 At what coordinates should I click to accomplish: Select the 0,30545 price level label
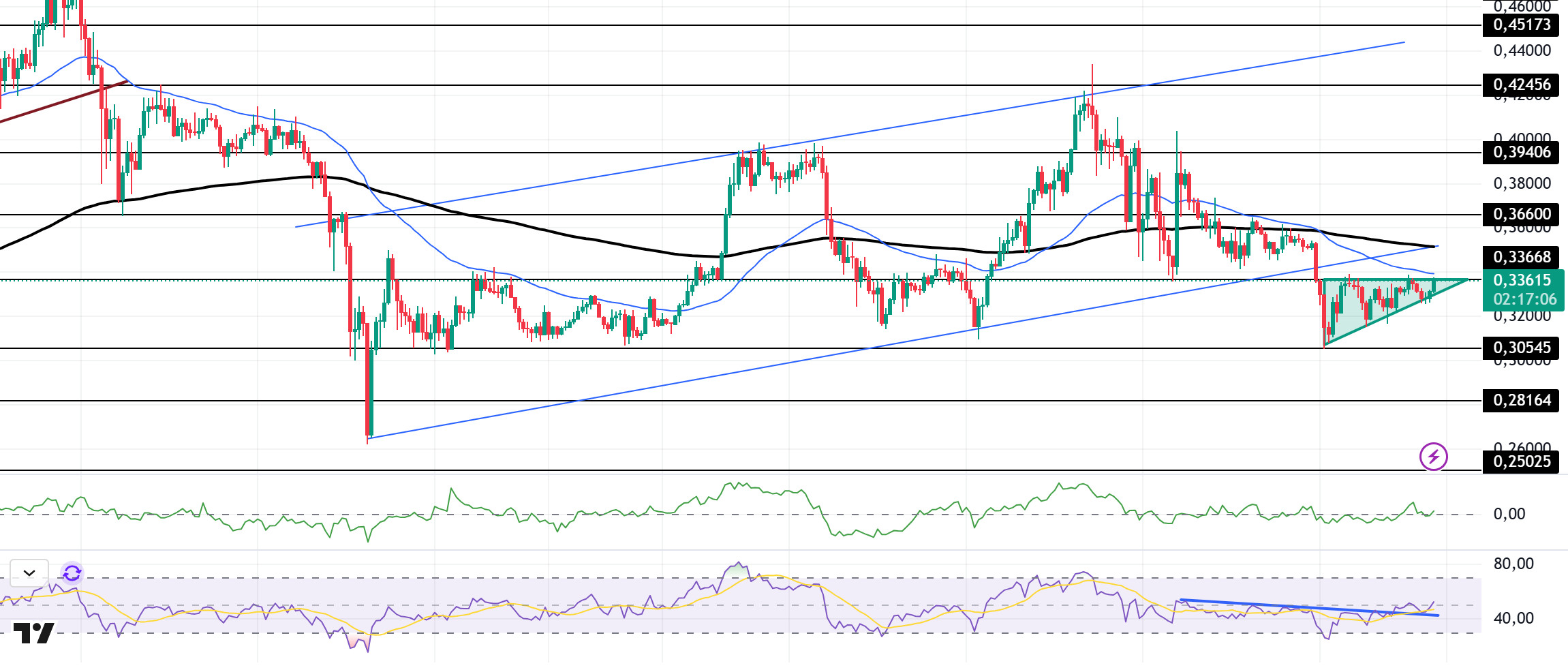[1521, 348]
